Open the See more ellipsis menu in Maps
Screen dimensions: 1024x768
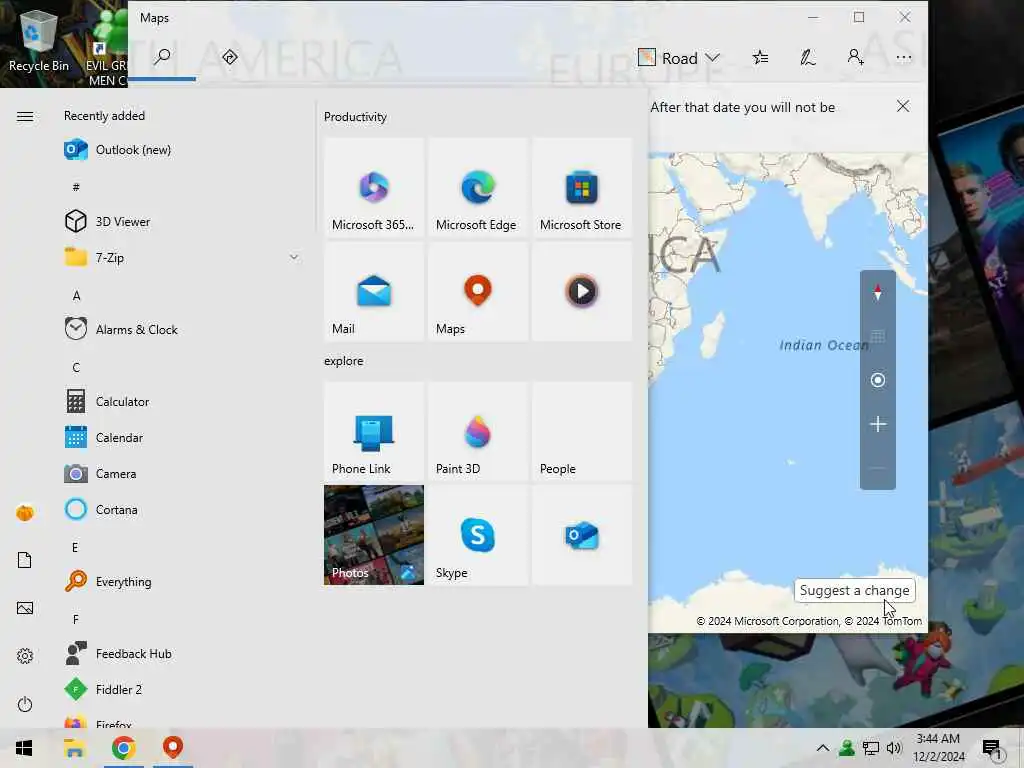[903, 58]
